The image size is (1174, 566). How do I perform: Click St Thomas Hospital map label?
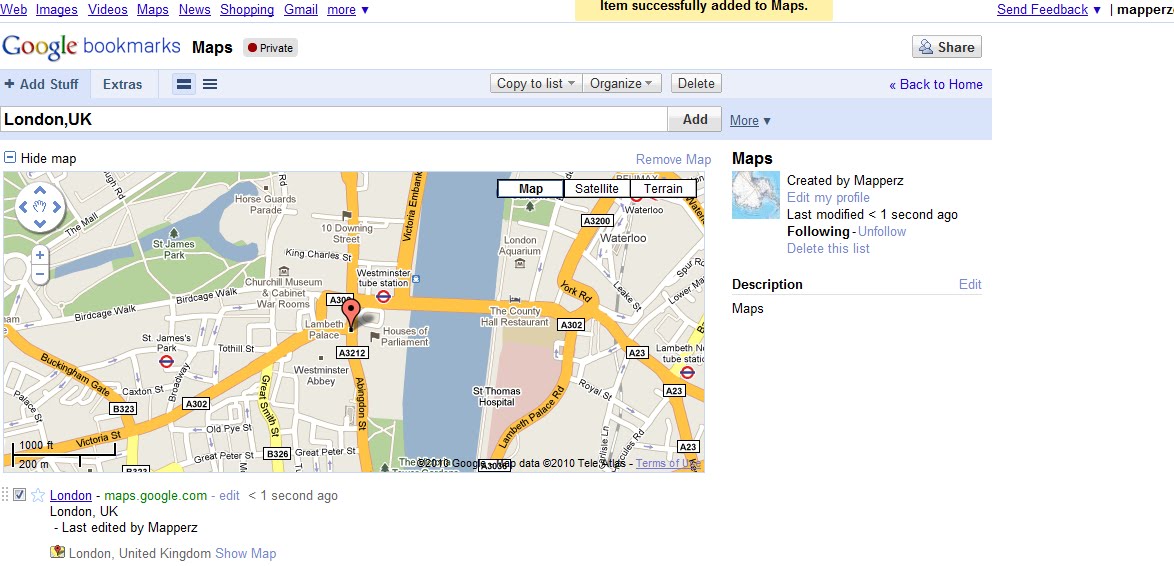point(496,396)
